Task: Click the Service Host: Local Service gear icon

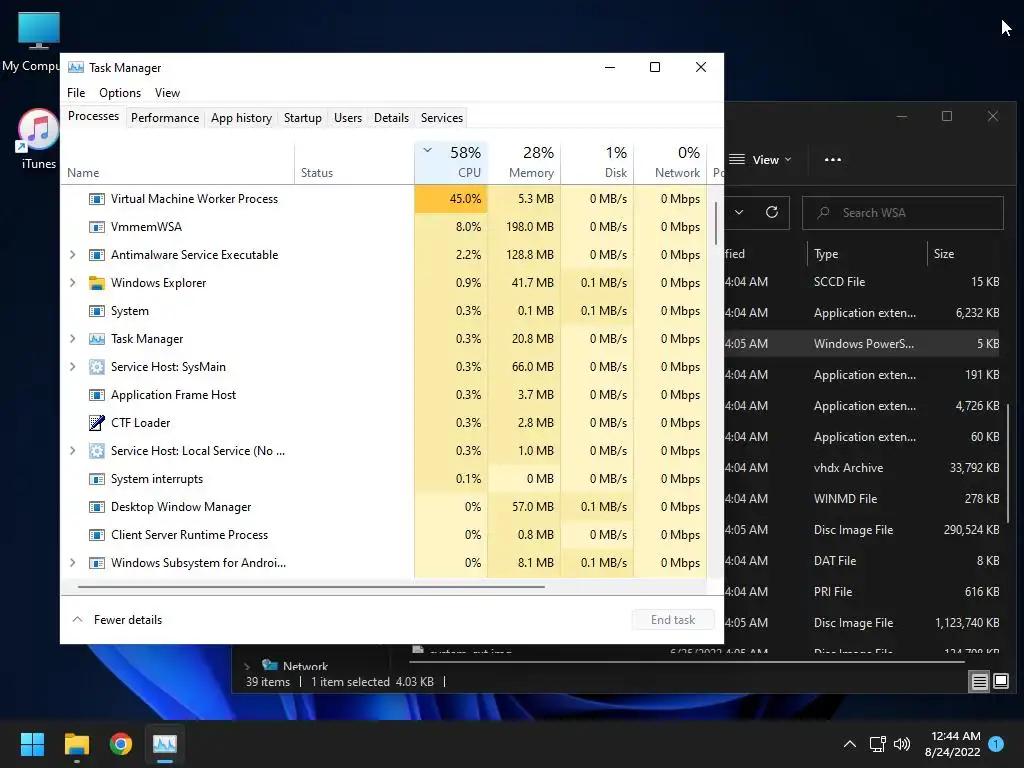Action: click(x=97, y=451)
